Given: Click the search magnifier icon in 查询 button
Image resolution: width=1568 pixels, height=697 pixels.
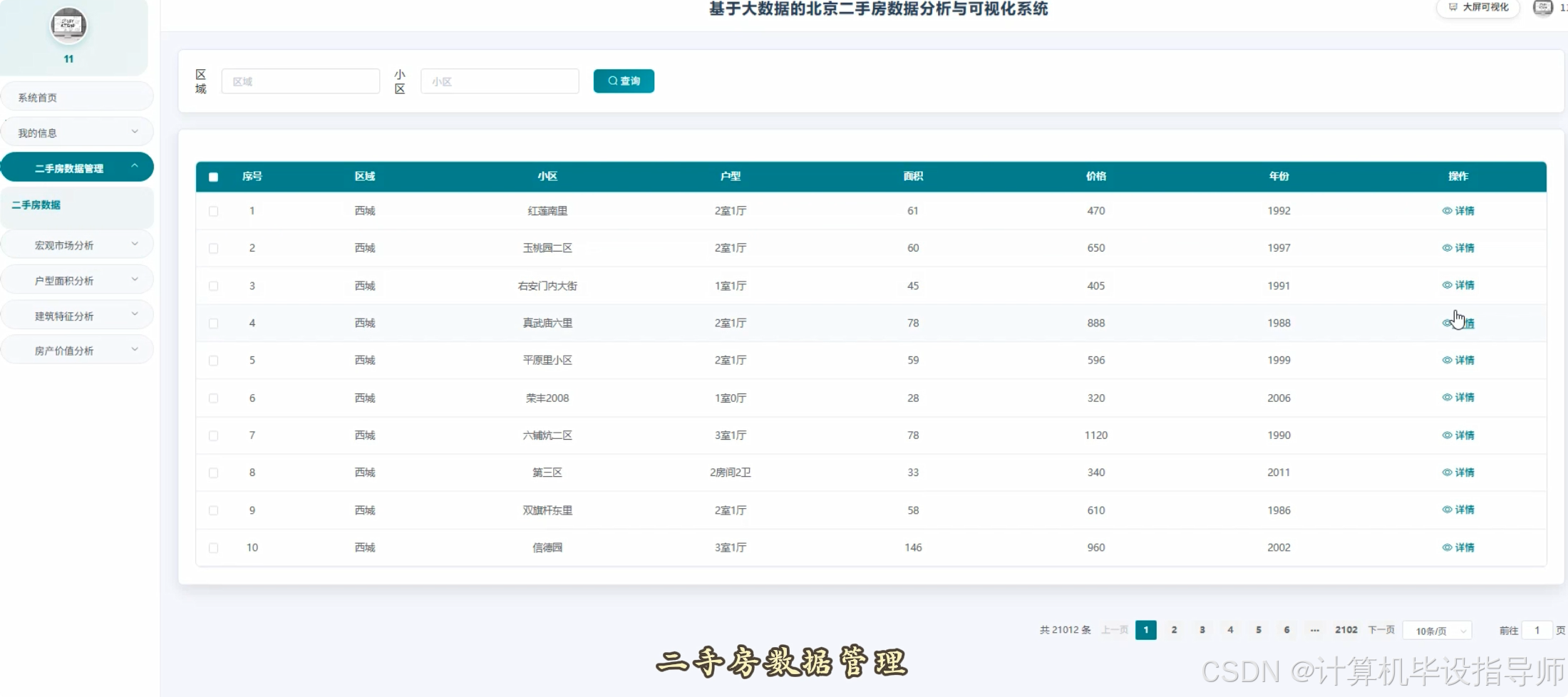Looking at the screenshot, I should click(x=612, y=81).
